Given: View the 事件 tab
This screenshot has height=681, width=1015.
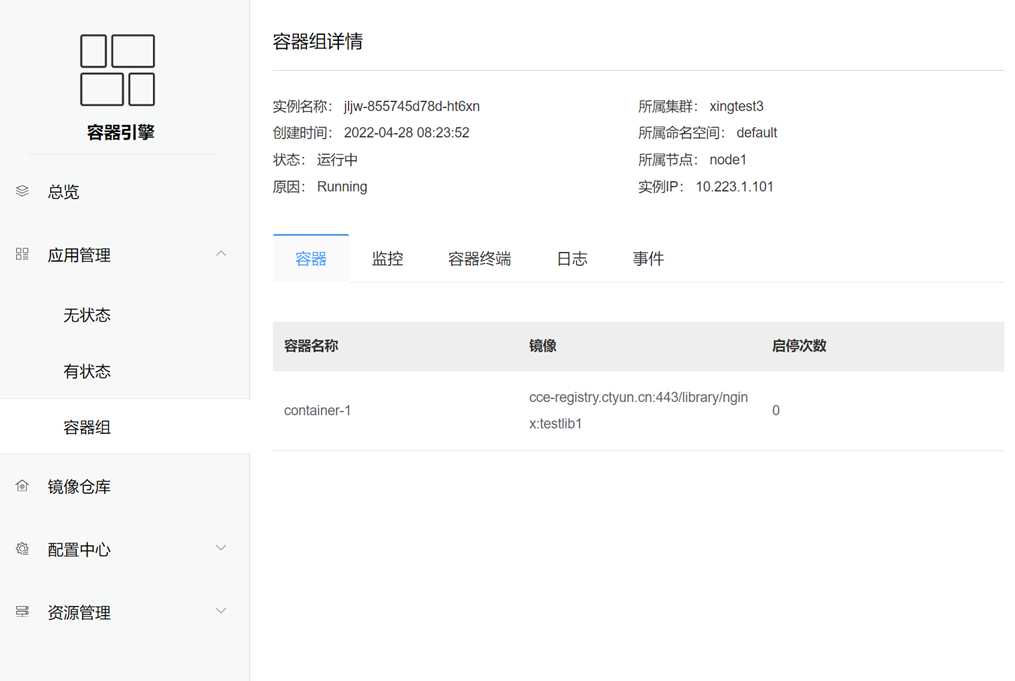Looking at the screenshot, I should click(648, 259).
